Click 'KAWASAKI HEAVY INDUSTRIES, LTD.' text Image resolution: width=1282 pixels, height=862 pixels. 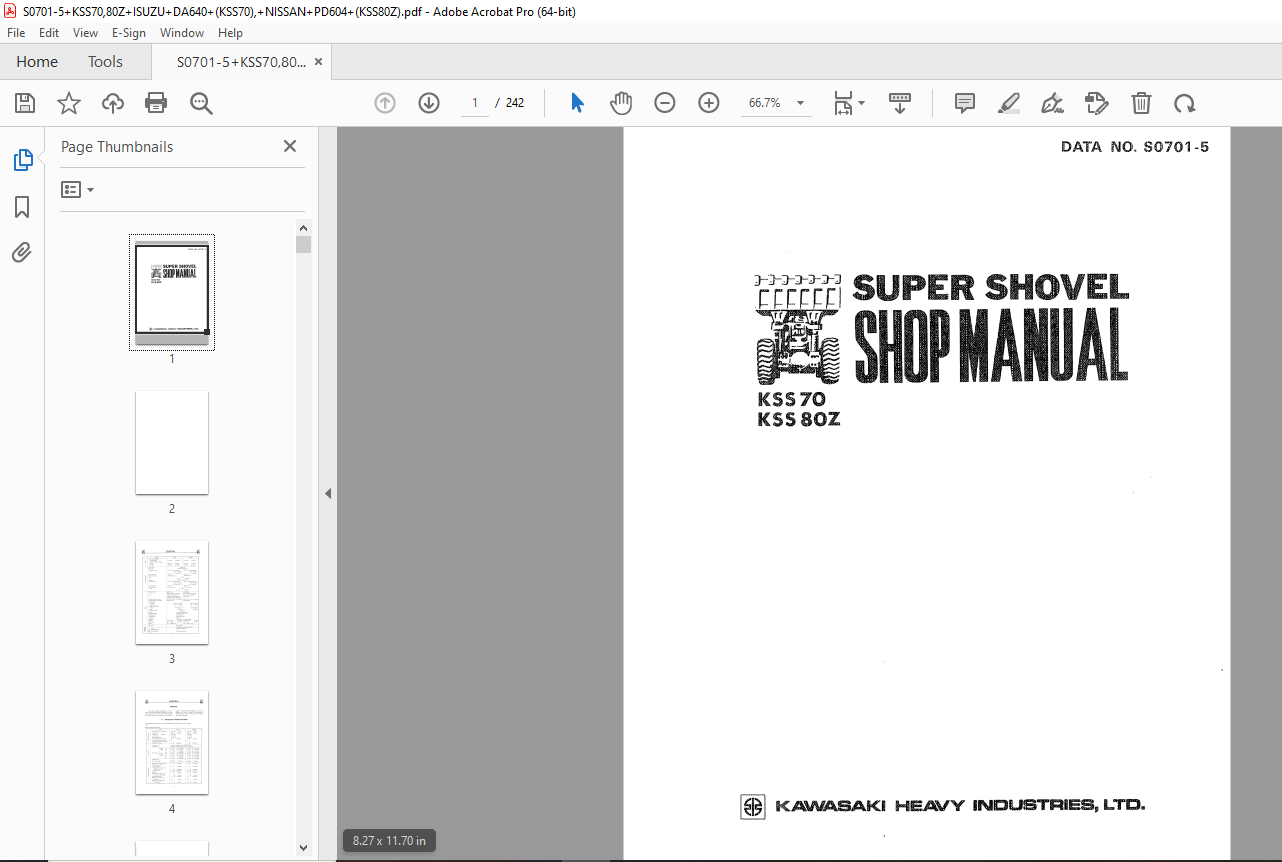point(960,806)
